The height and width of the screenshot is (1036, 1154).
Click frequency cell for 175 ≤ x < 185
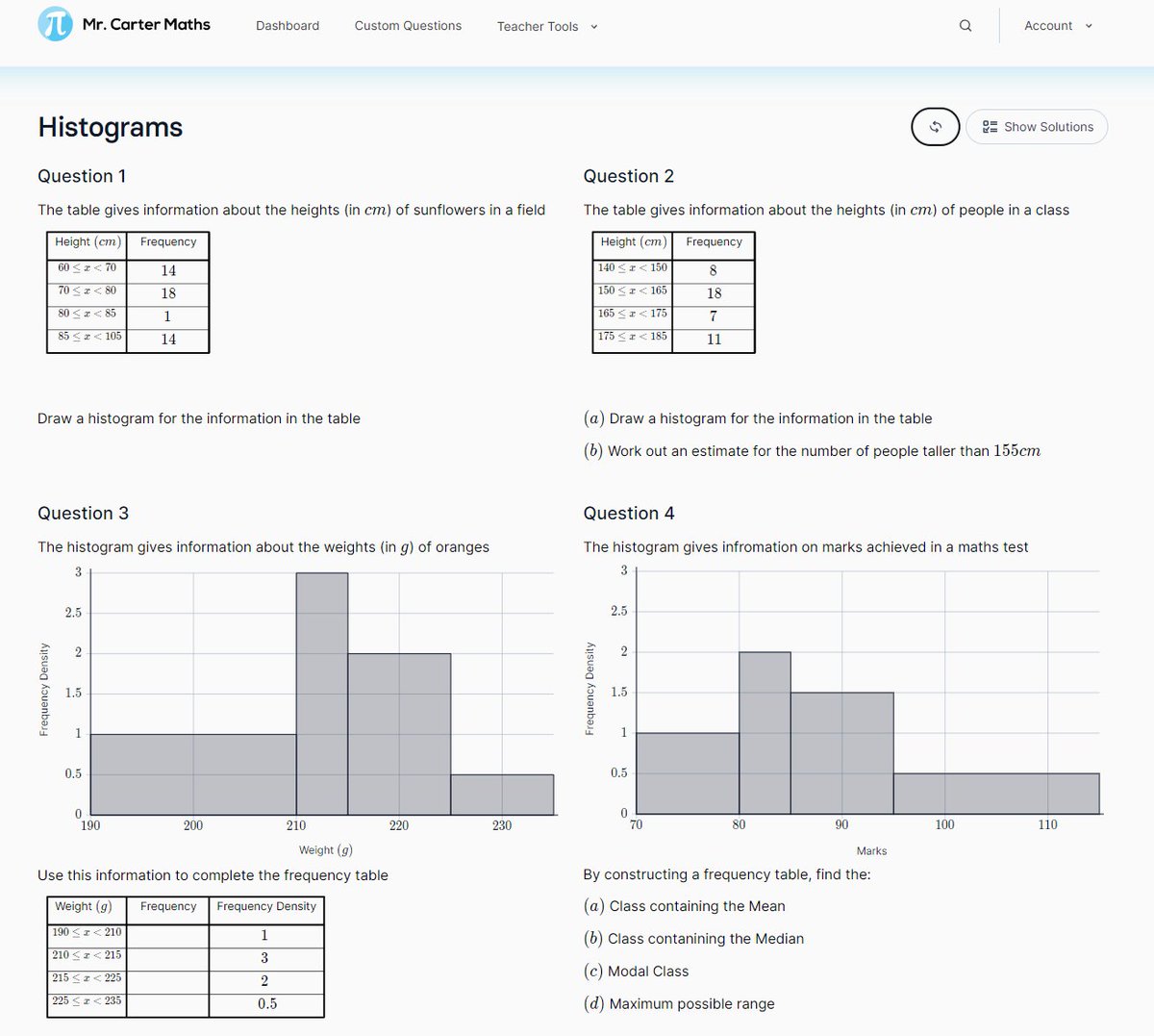714,340
